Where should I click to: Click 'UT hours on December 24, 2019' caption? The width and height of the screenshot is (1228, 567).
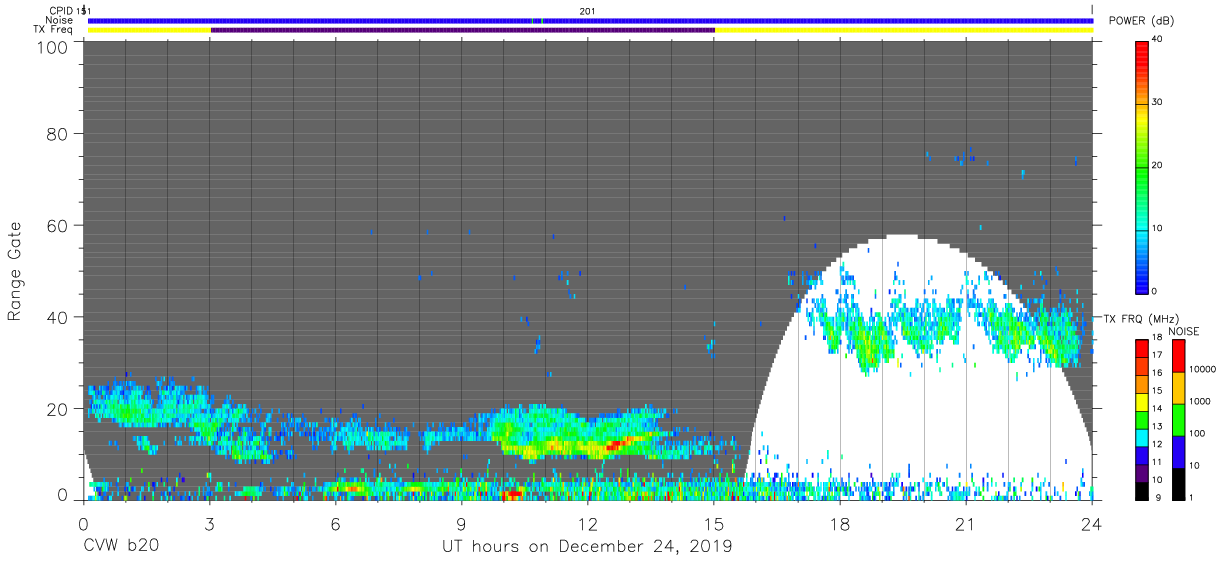click(x=587, y=547)
